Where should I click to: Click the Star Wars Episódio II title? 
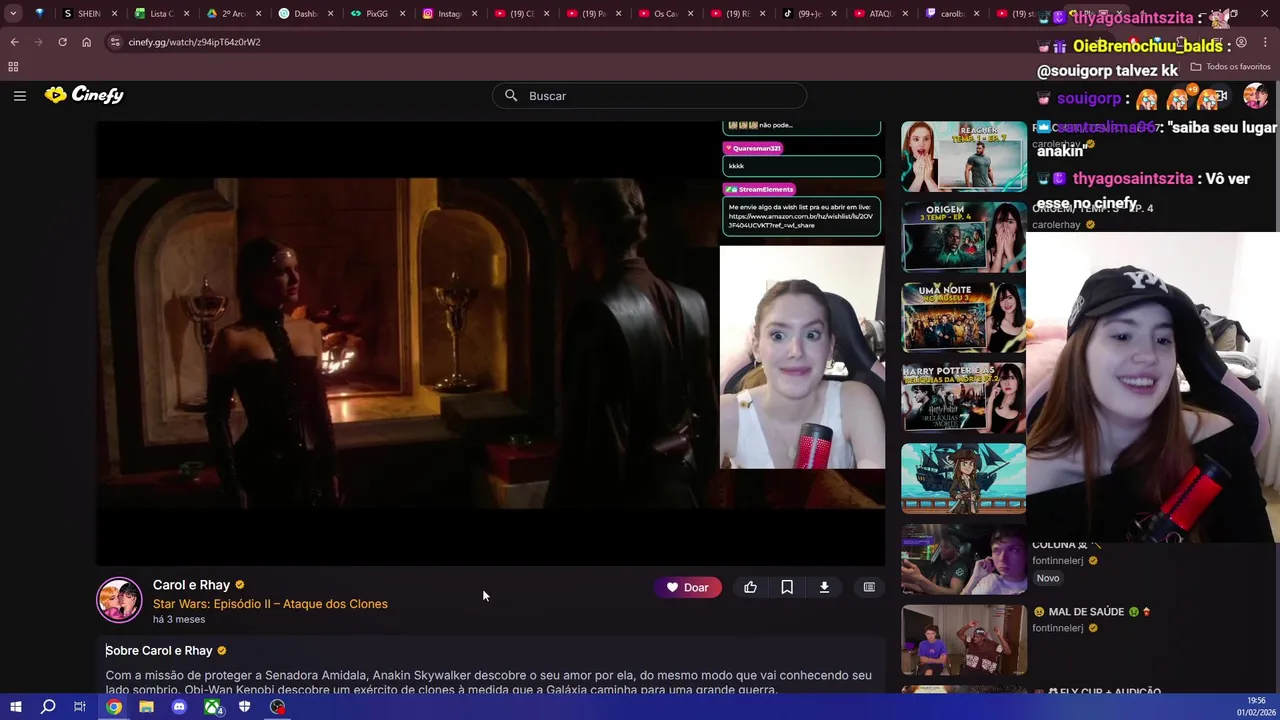(270, 604)
